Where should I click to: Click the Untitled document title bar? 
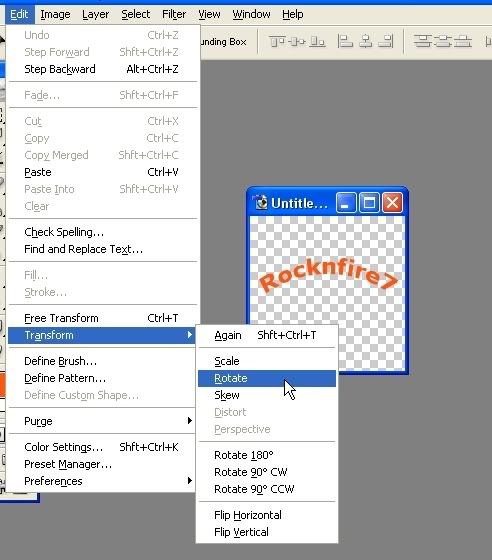(293, 203)
